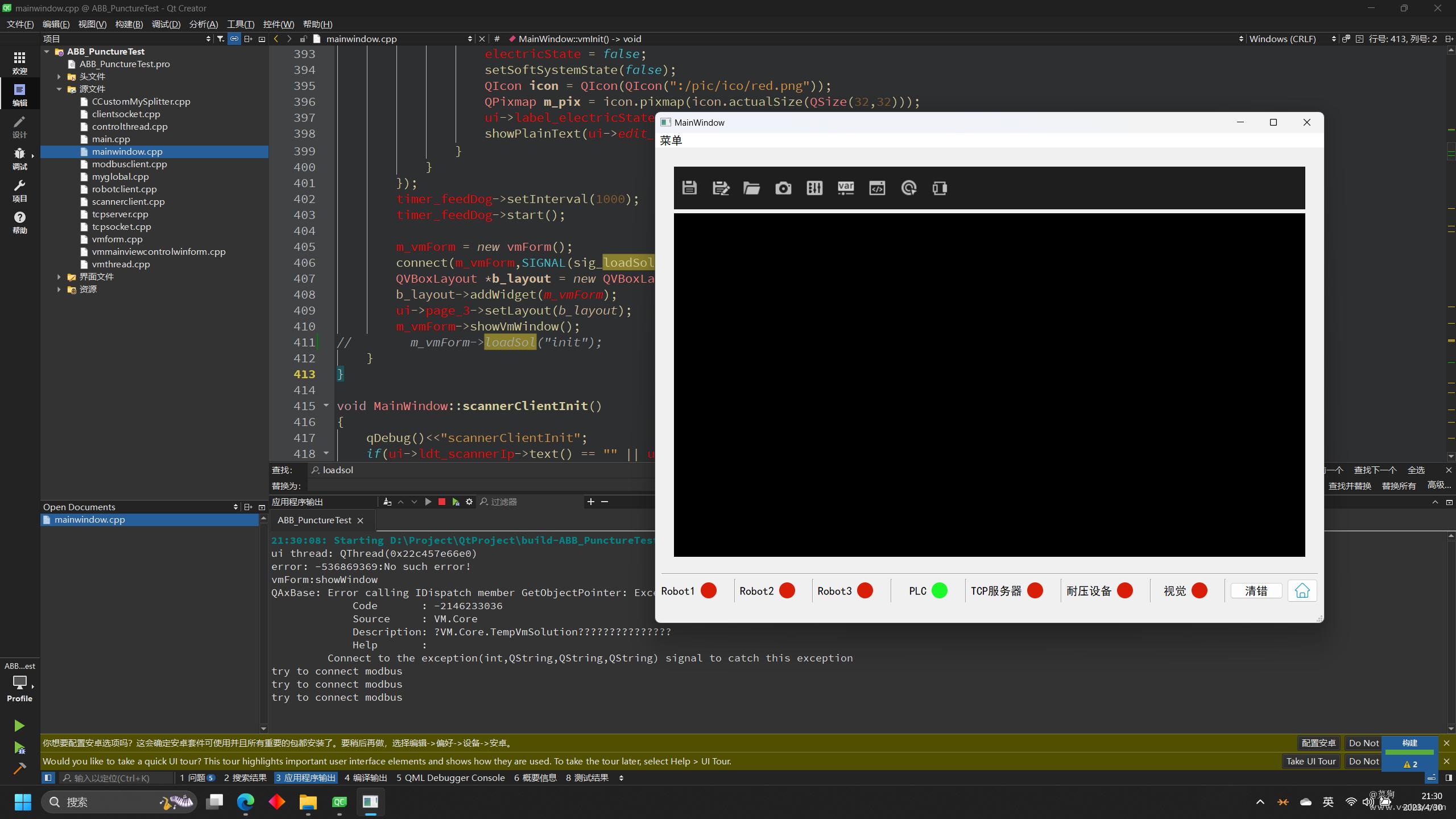Screen dimensions: 1456x819
Task: Toggle synchronize with editor link icon
Action: click(234, 39)
